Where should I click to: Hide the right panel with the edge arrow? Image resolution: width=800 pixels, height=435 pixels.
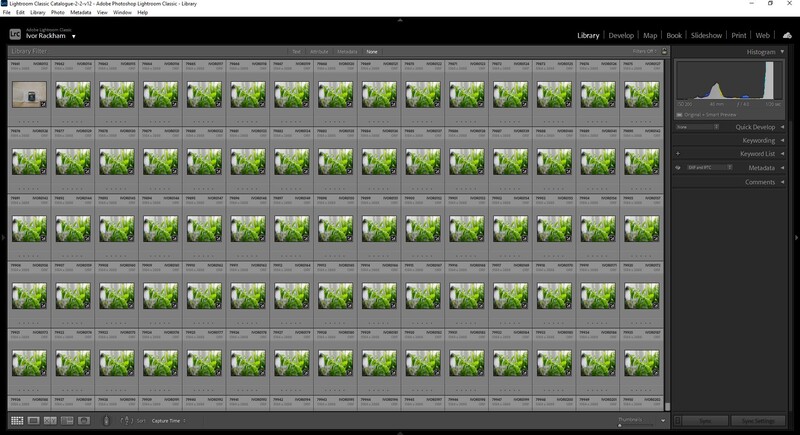pos(796,238)
